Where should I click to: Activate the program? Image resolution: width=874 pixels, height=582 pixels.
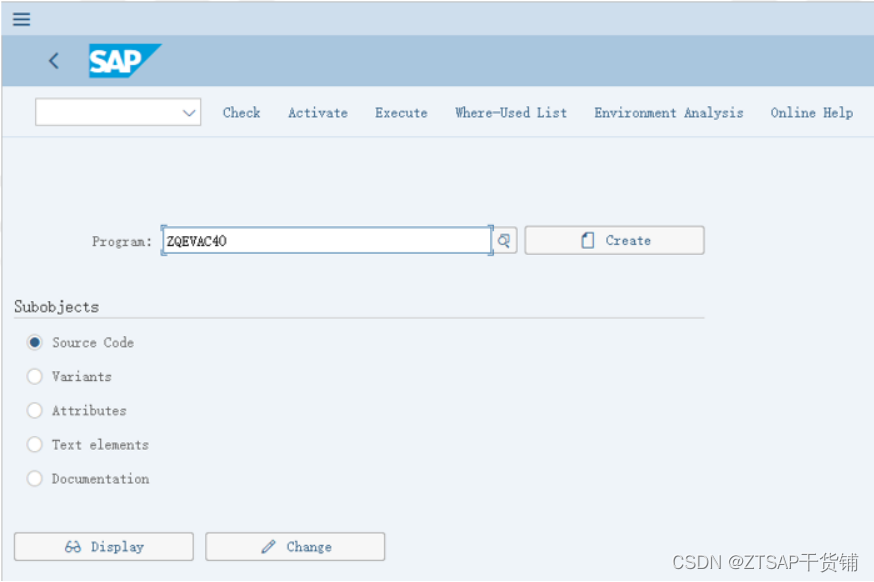tap(317, 112)
